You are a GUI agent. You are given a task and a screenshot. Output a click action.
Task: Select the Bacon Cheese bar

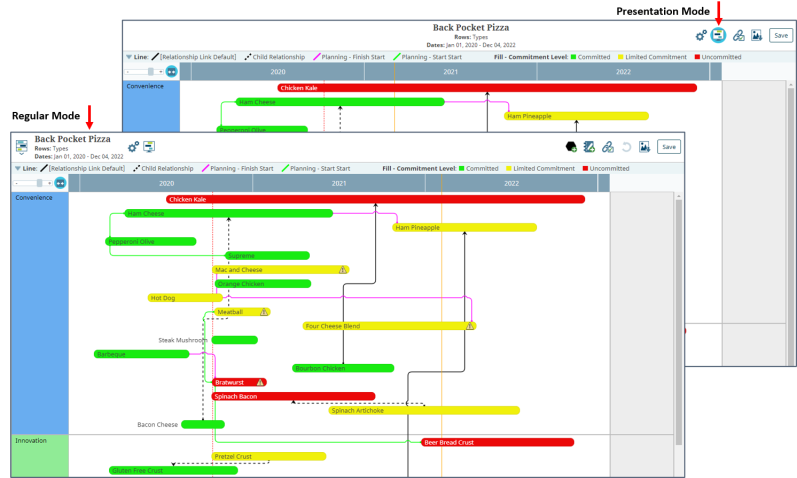tap(203, 425)
